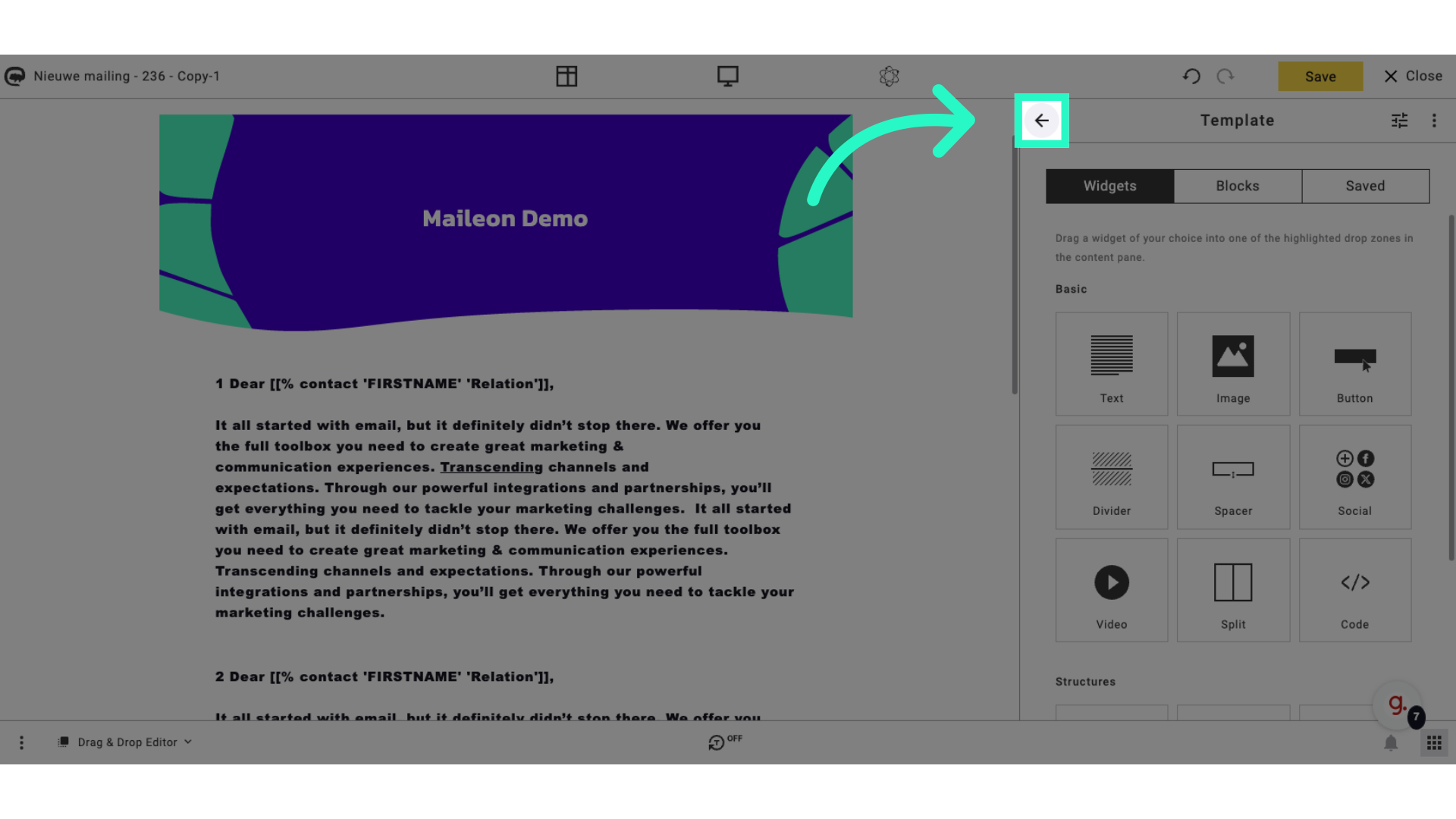Open the red g. helper badge

pyautogui.click(x=1398, y=704)
